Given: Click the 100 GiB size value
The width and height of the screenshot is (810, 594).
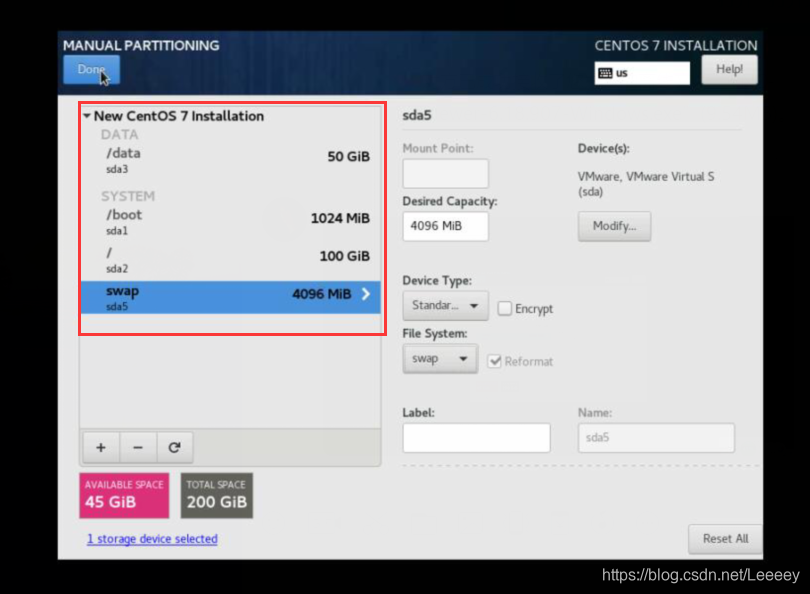Looking at the screenshot, I should click(x=345, y=256).
